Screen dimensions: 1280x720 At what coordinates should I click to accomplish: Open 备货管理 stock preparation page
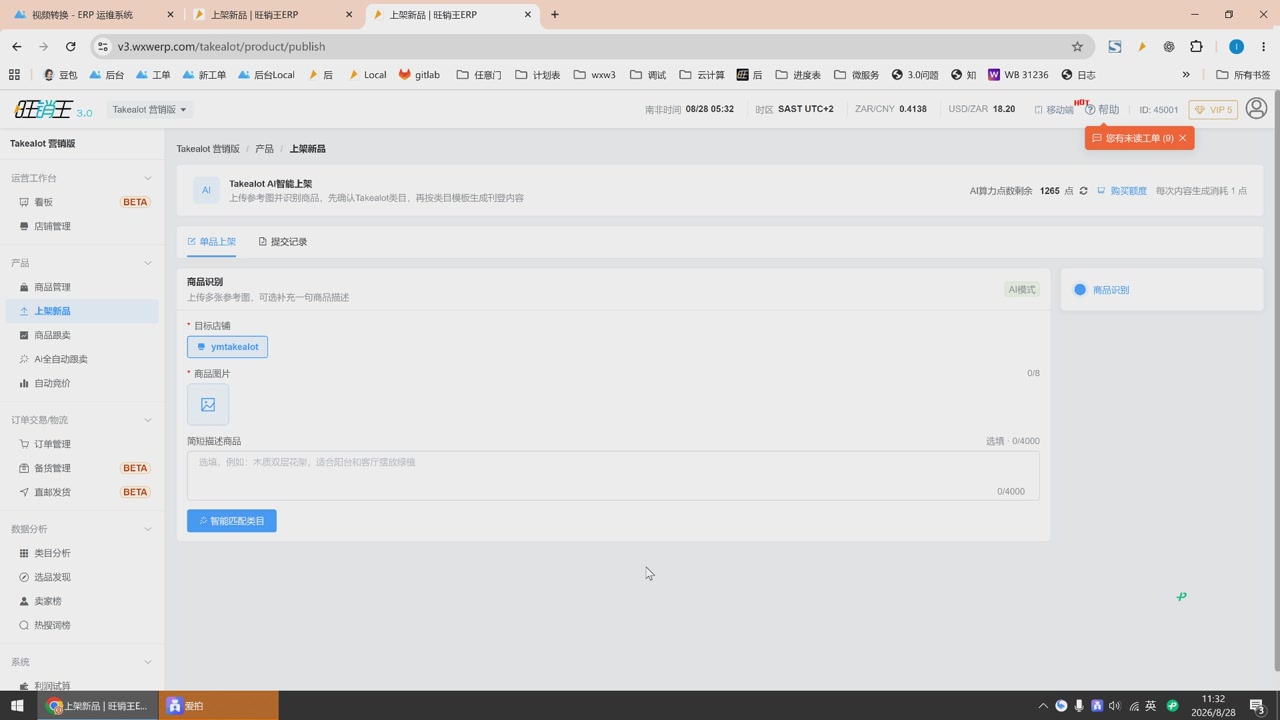[82, 468]
